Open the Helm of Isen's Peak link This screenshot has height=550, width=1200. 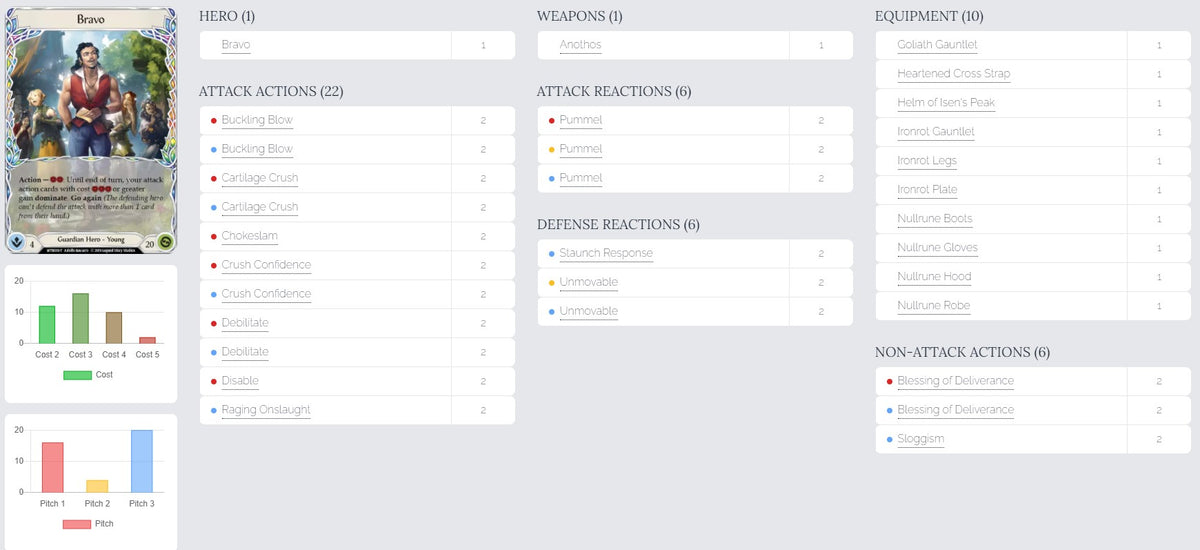click(x=946, y=103)
